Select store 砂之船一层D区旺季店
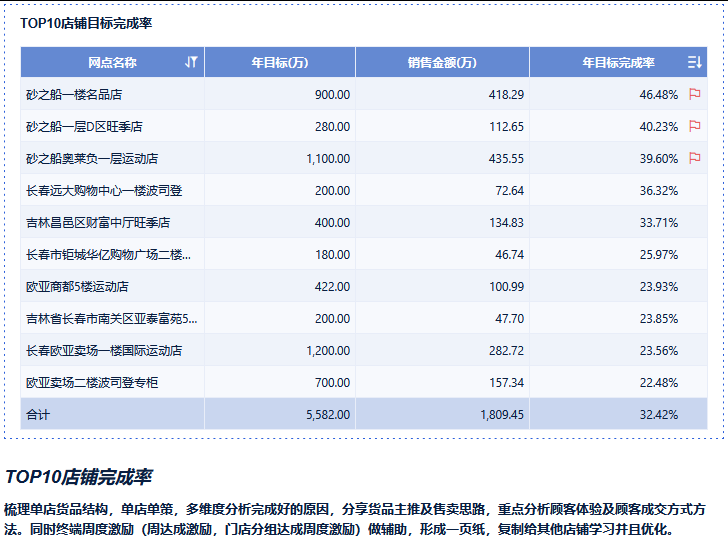This screenshot has width=728, height=548. click(x=84, y=127)
